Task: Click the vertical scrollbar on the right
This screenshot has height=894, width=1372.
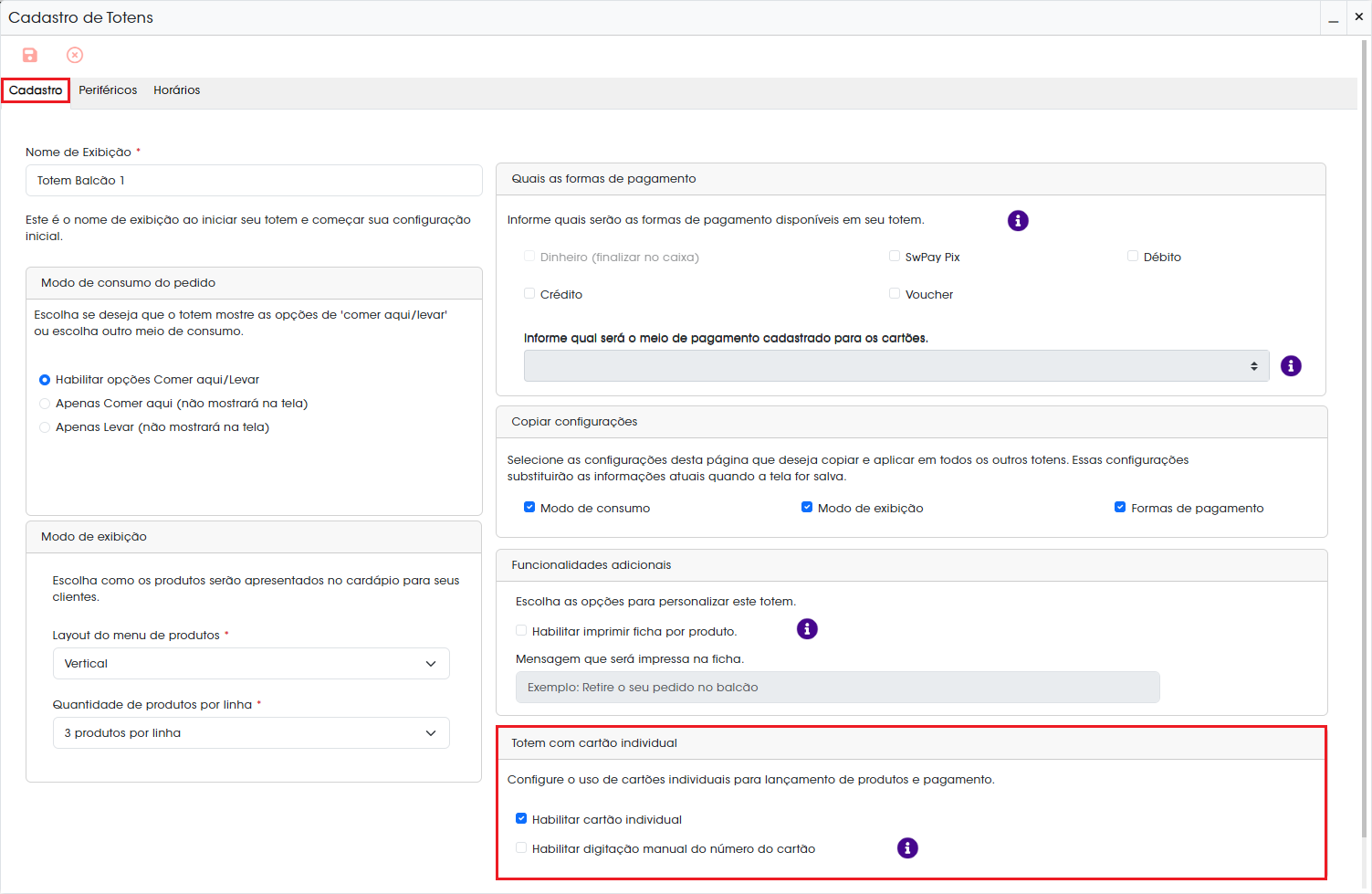Action: [x=1366, y=438]
